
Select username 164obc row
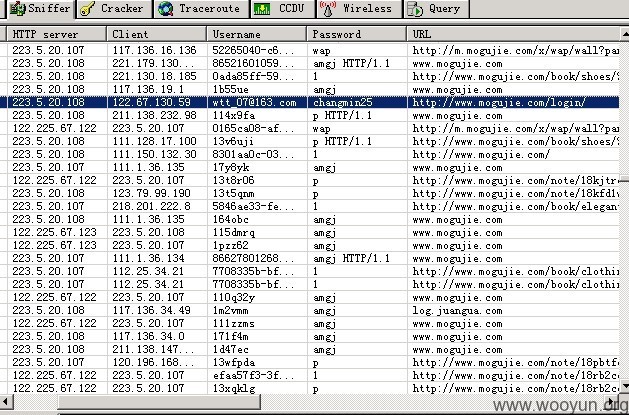tap(309, 219)
